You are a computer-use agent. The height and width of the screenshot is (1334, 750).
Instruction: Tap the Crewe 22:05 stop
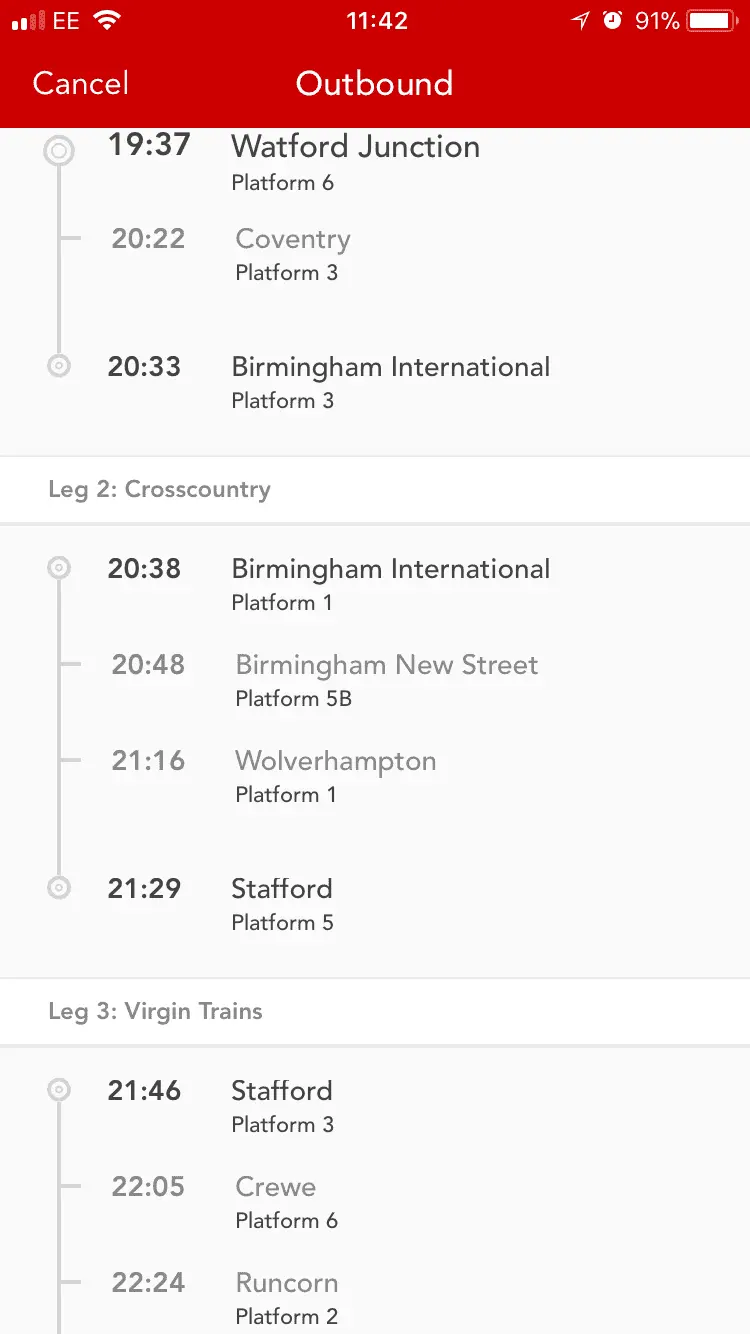tap(275, 1188)
